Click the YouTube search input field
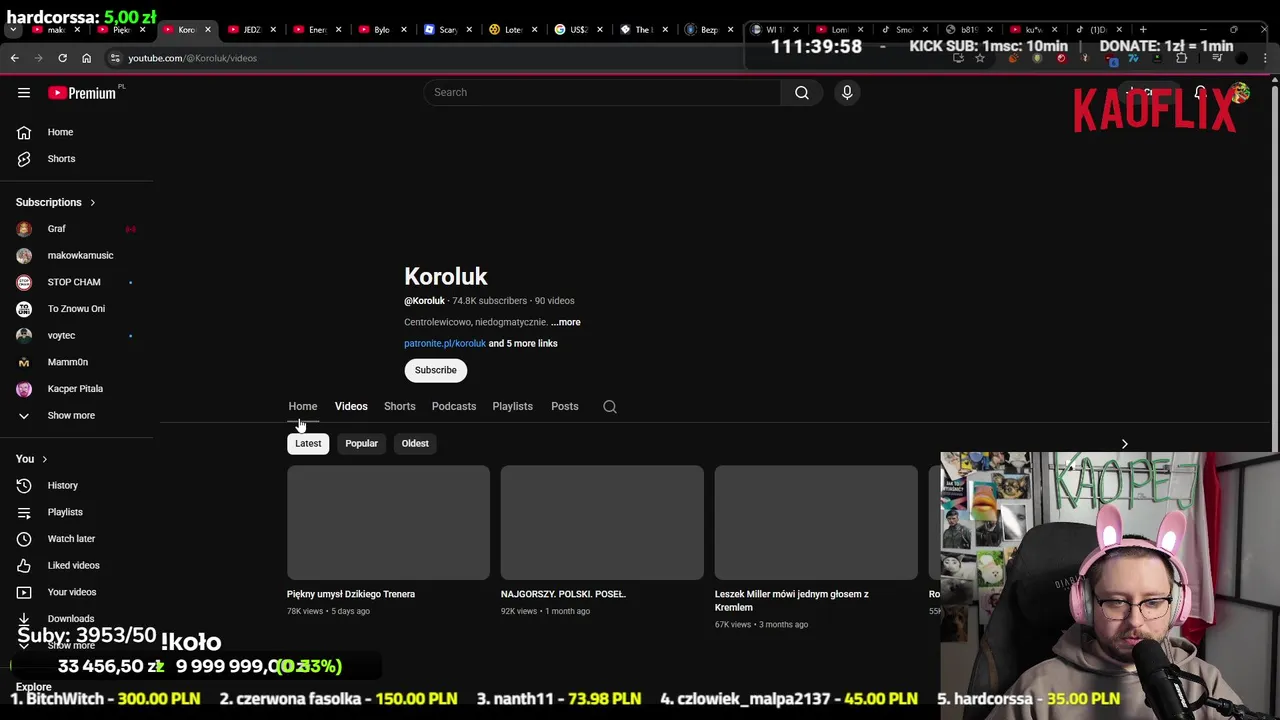The image size is (1280, 720). tap(603, 92)
